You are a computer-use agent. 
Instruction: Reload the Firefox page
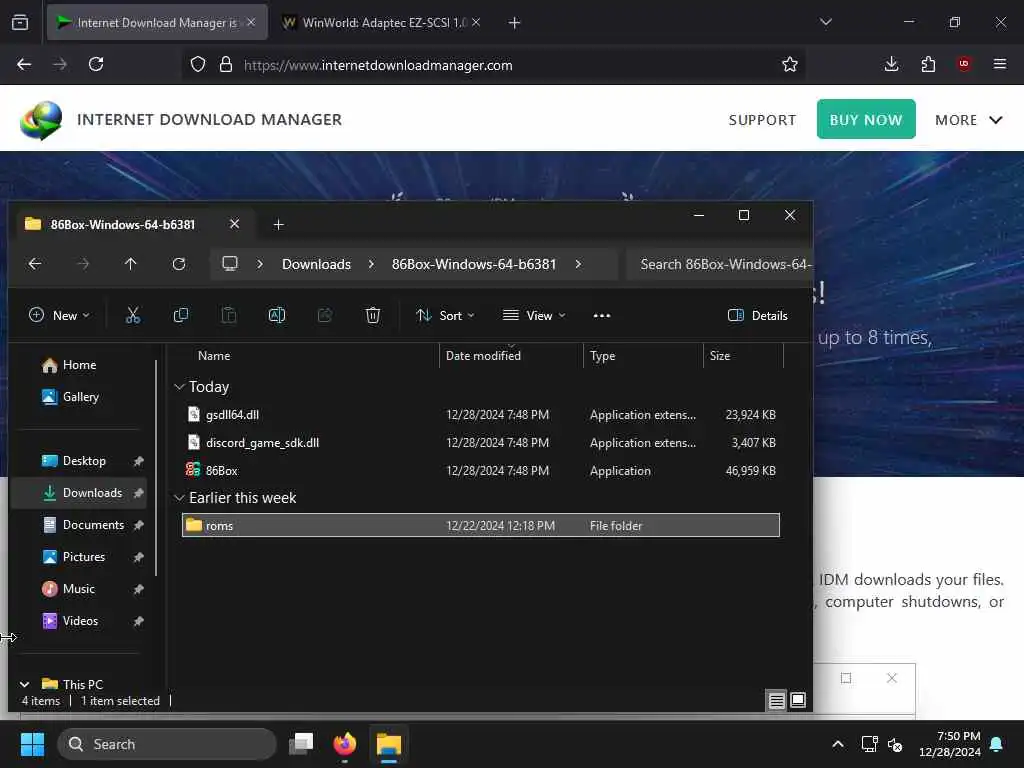[x=96, y=64]
